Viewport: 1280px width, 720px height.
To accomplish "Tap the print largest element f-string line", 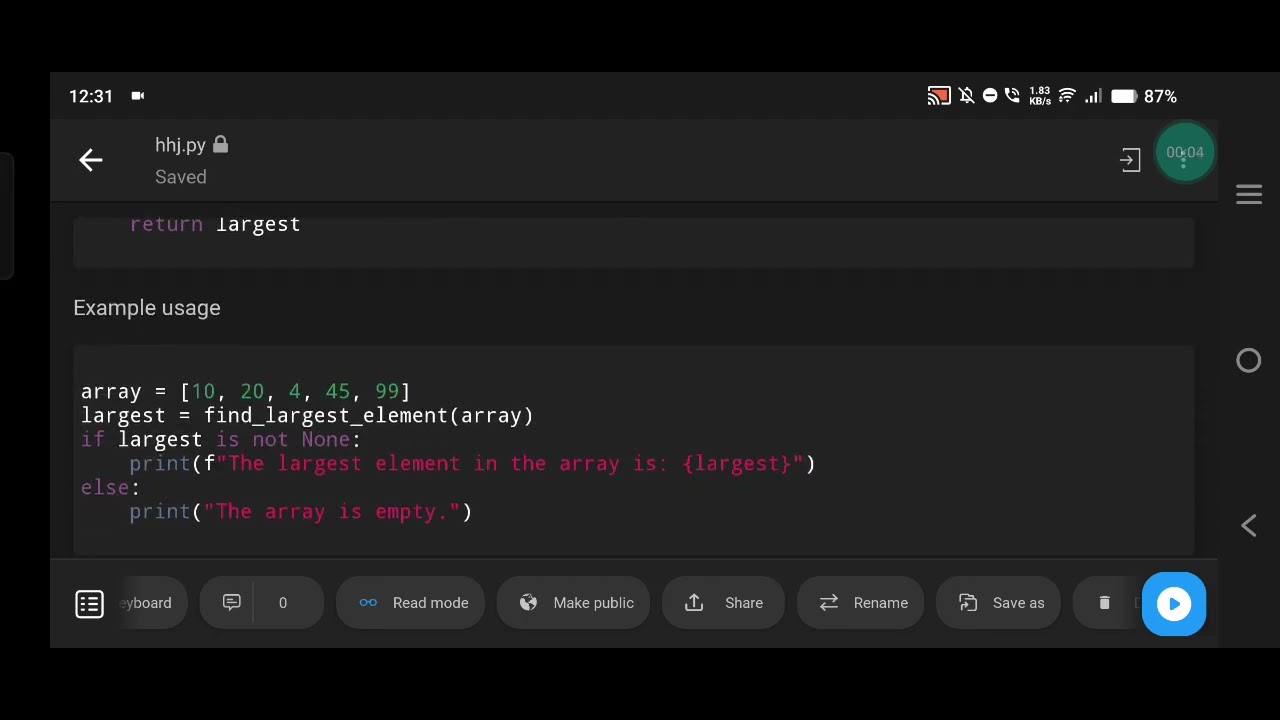I will (472, 463).
